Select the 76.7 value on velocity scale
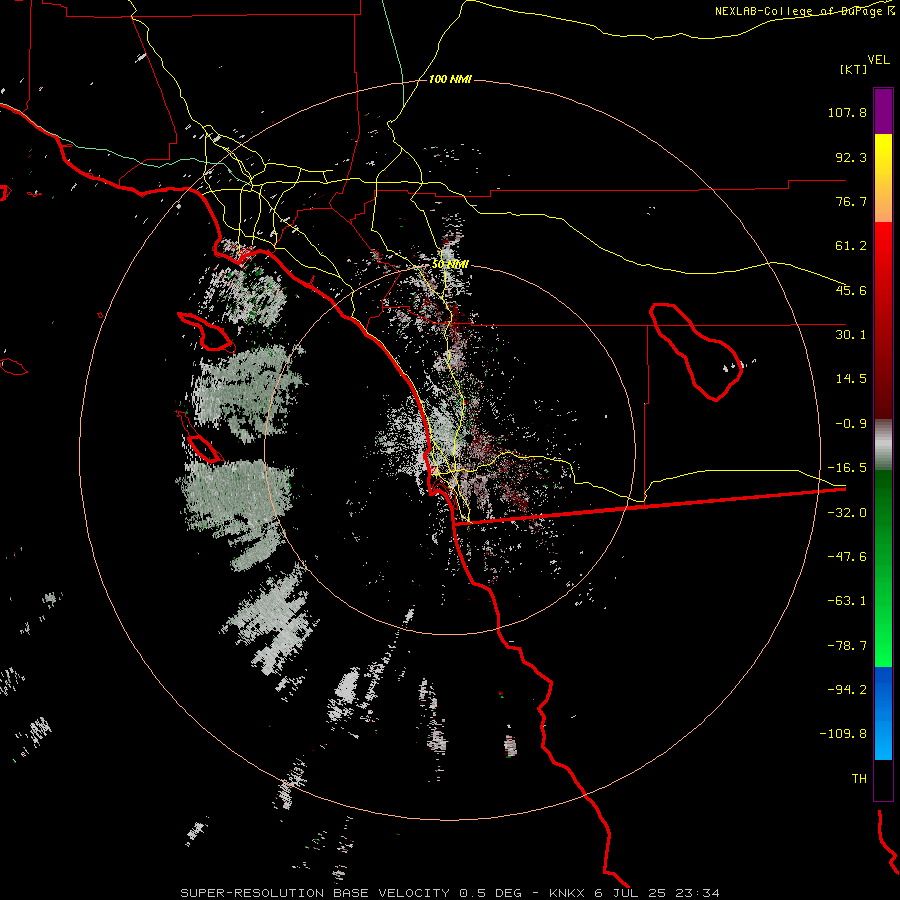This screenshot has height=900, width=900. 851,201
